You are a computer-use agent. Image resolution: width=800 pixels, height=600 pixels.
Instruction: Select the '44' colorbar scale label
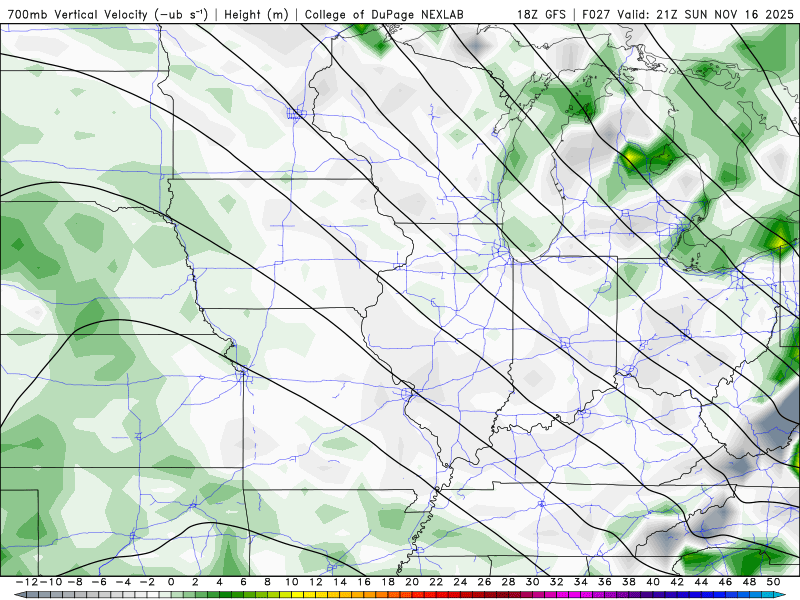701,582
